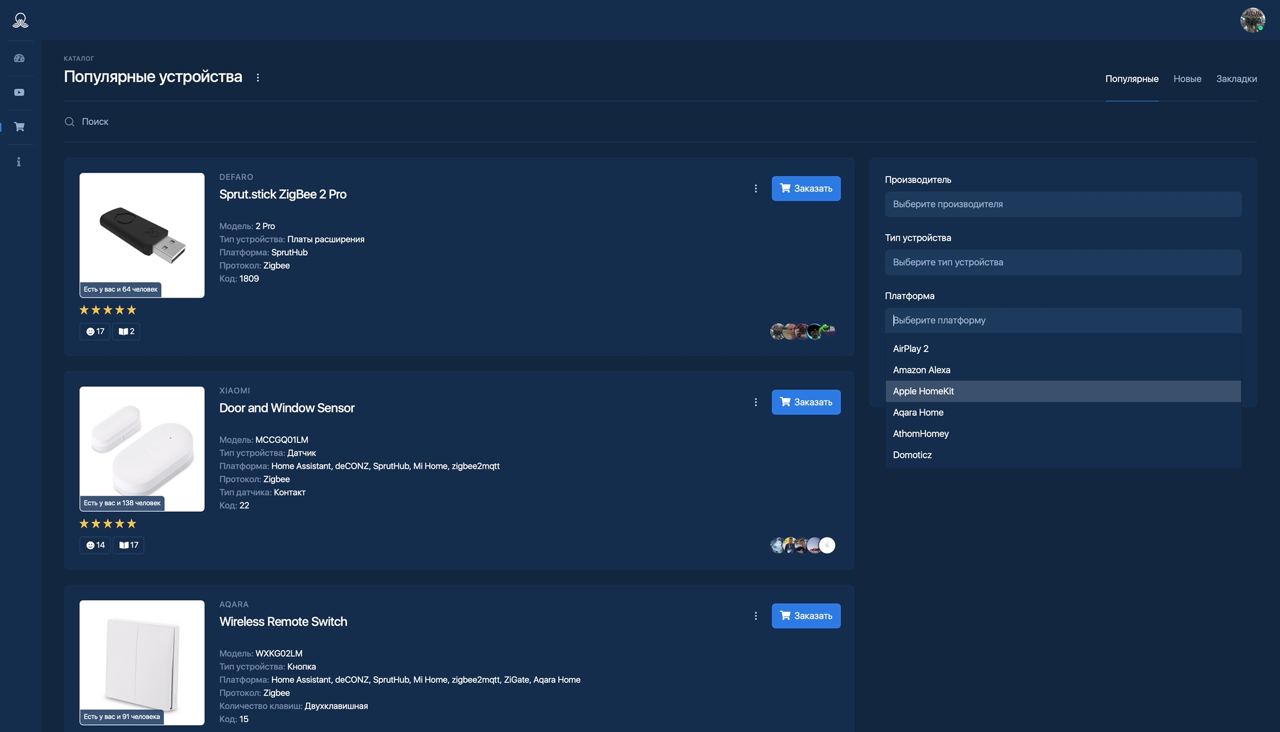
Task: Click owner avatars on Door and Window Sensor card
Action: pyautogui.click(x=803, y=545)
